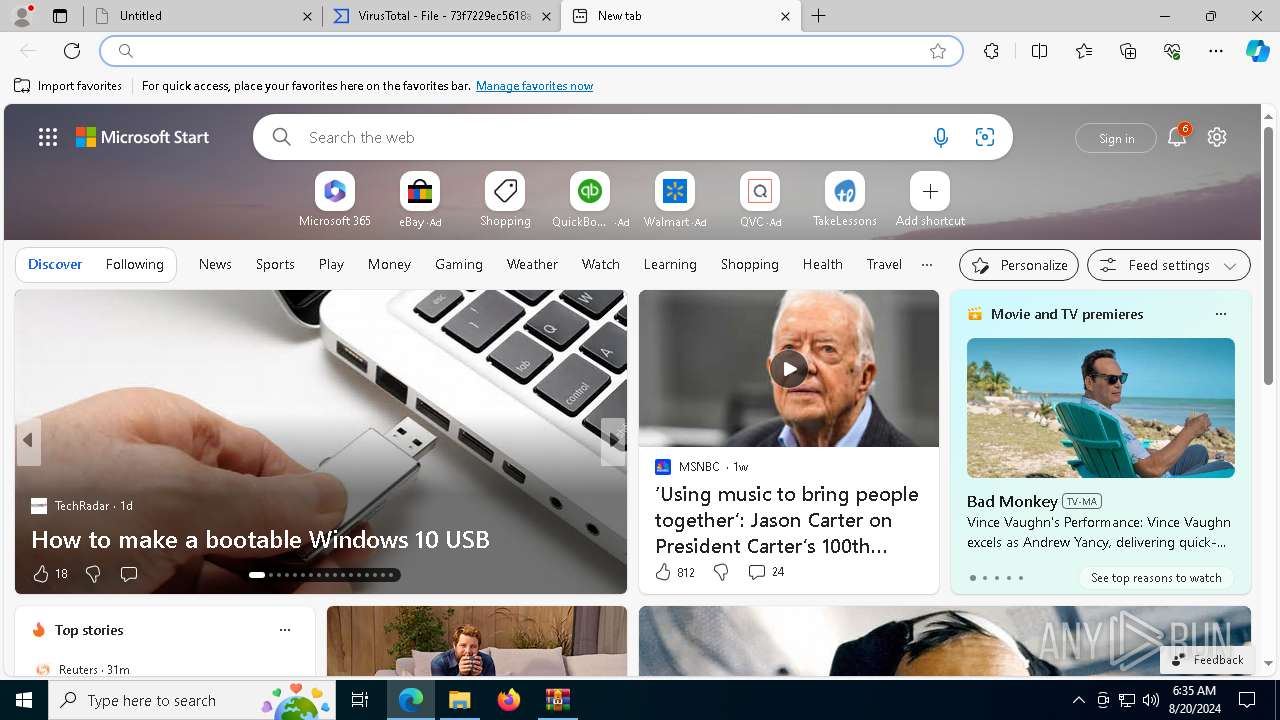1280x720 pixels.
Task: Open Top stories options menu
Action: click(285, 630)
